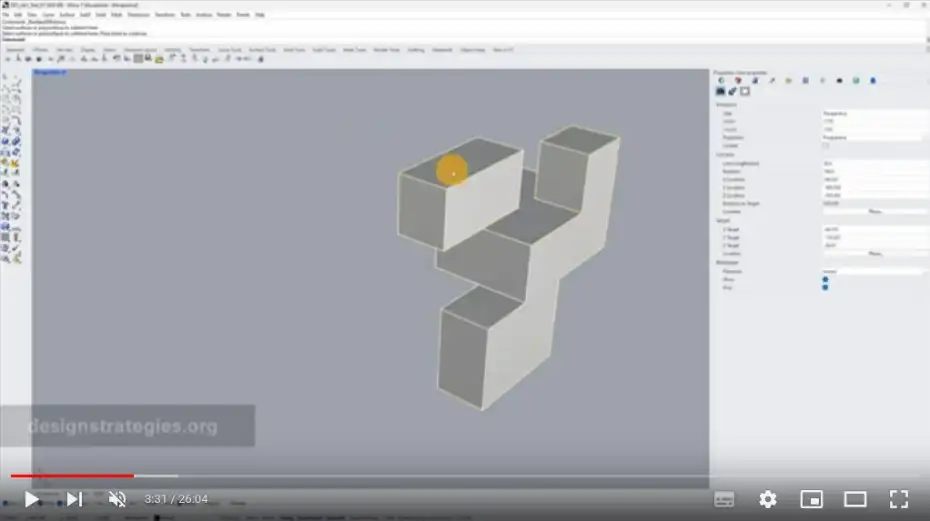Open the Help menu
This screenshot has width=930, height=521.
pyautogui.click(x=260, y=15)
